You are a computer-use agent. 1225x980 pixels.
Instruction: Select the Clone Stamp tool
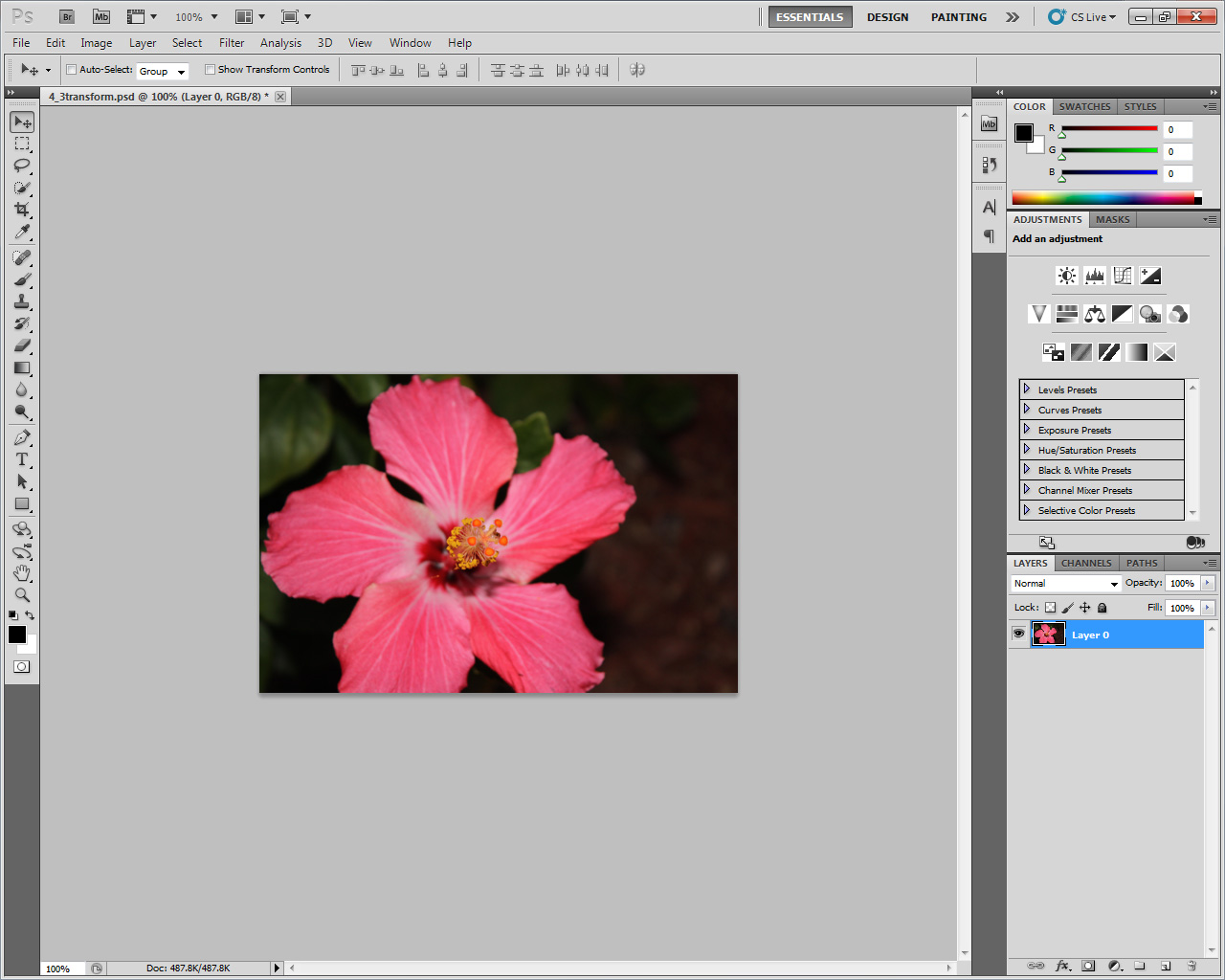[22, 301]
